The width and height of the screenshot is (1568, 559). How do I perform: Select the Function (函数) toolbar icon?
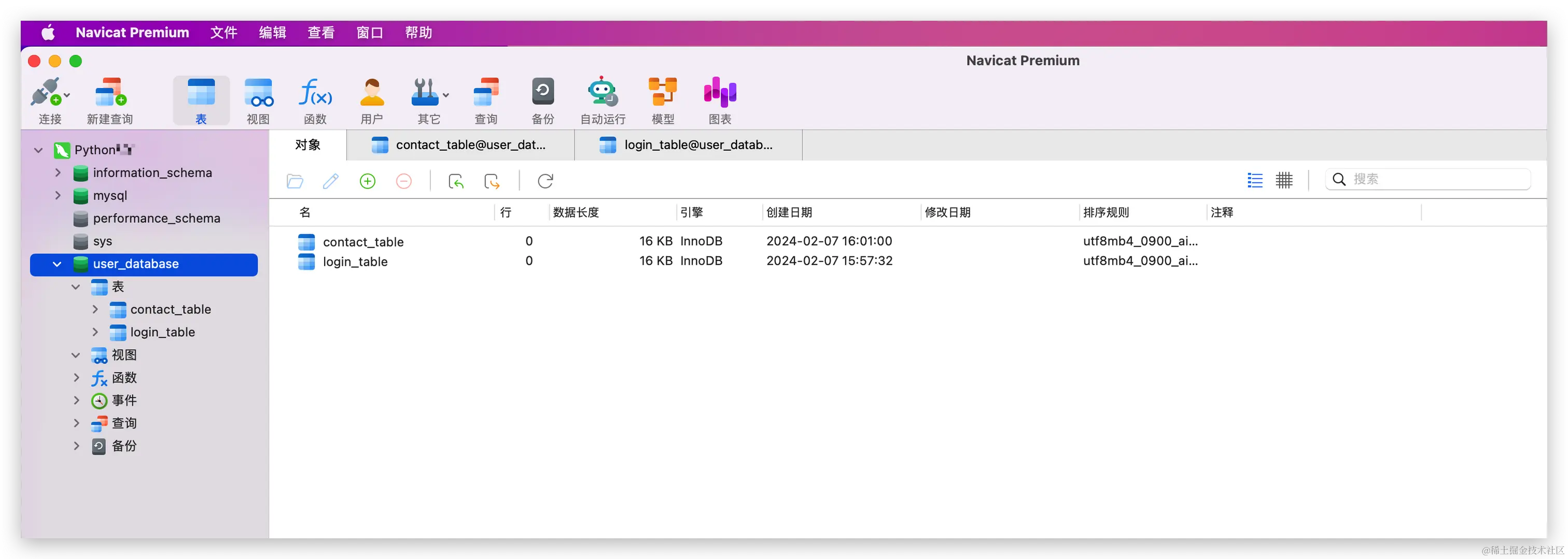click(x=315, y=92)
